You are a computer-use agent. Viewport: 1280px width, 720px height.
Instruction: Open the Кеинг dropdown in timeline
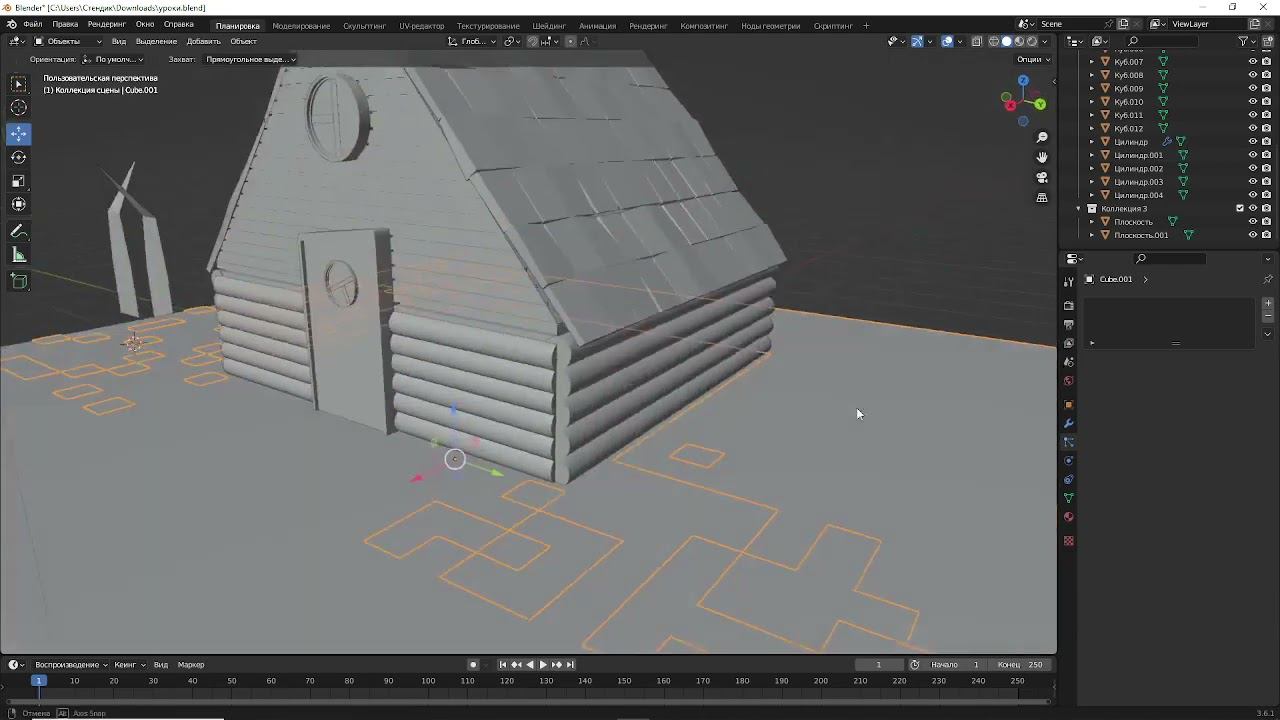(x=129, y=665)
